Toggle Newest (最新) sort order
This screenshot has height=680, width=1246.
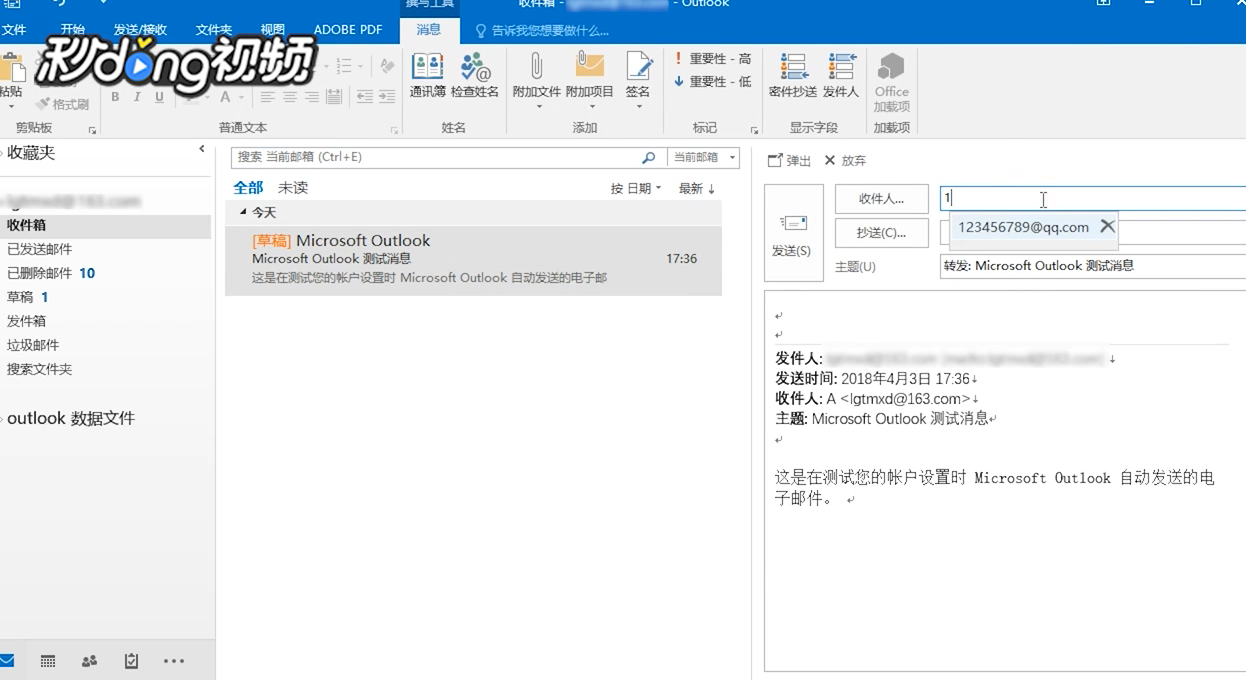click(697, 188)
